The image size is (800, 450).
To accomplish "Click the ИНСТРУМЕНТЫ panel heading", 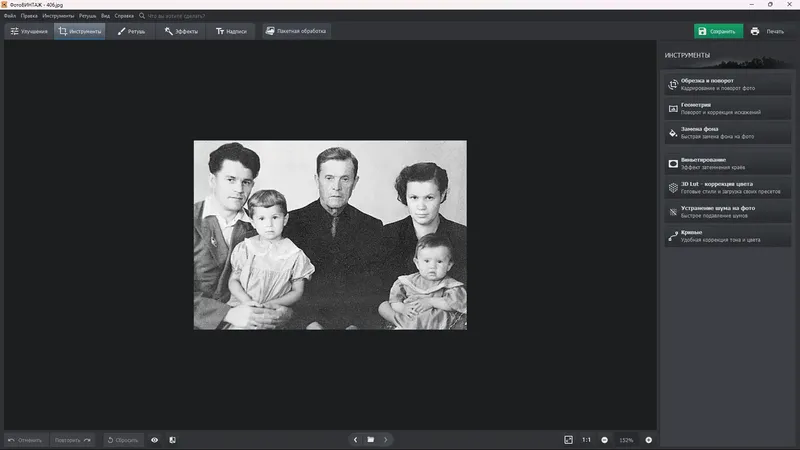I will point(687,55).
